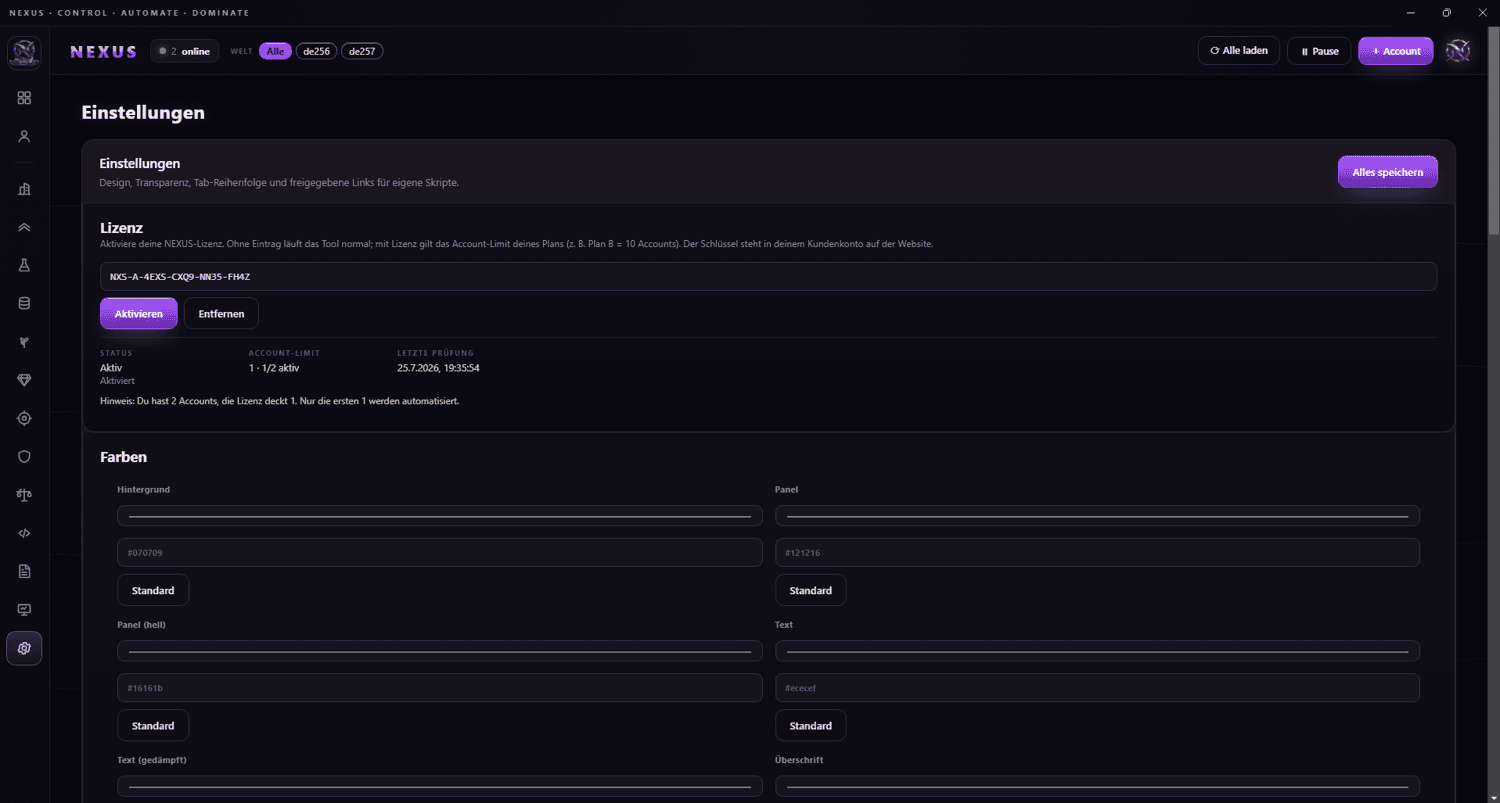Open the dashboard grid icon in sidebar

point(24,98)
